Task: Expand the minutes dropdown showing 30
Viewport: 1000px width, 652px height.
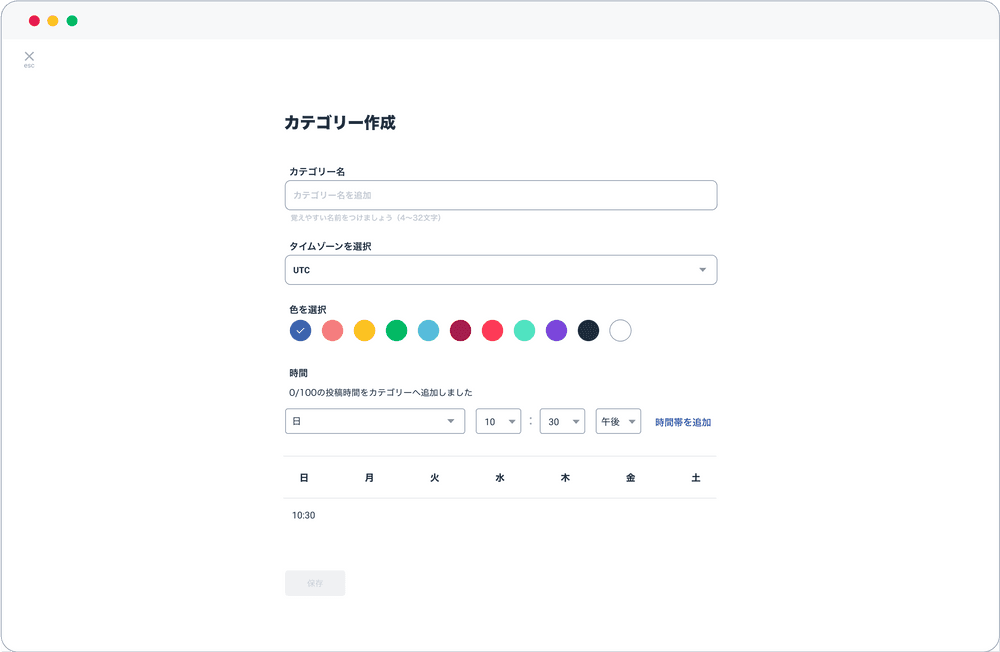Action: click(x=562, y=422)
